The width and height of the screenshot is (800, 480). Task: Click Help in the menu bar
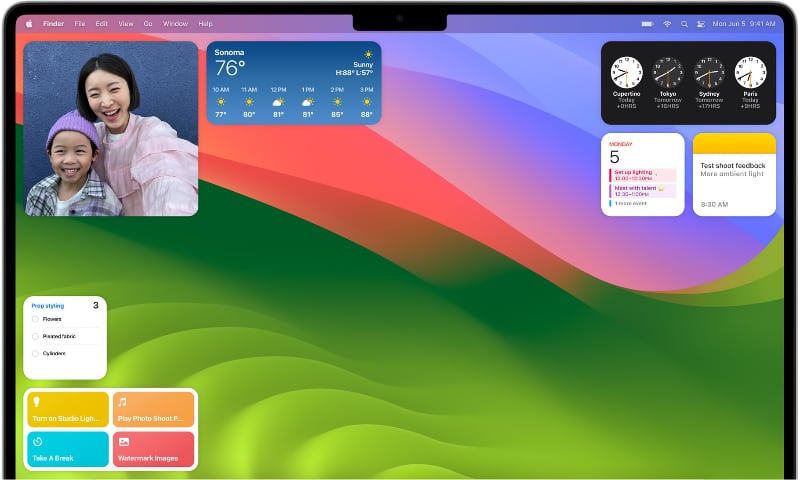tap(205, 23)
